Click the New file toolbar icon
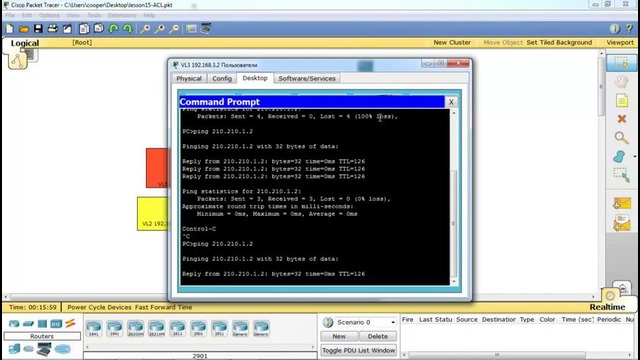The height and width of the screenshot is (360, 640). (9, 29)
